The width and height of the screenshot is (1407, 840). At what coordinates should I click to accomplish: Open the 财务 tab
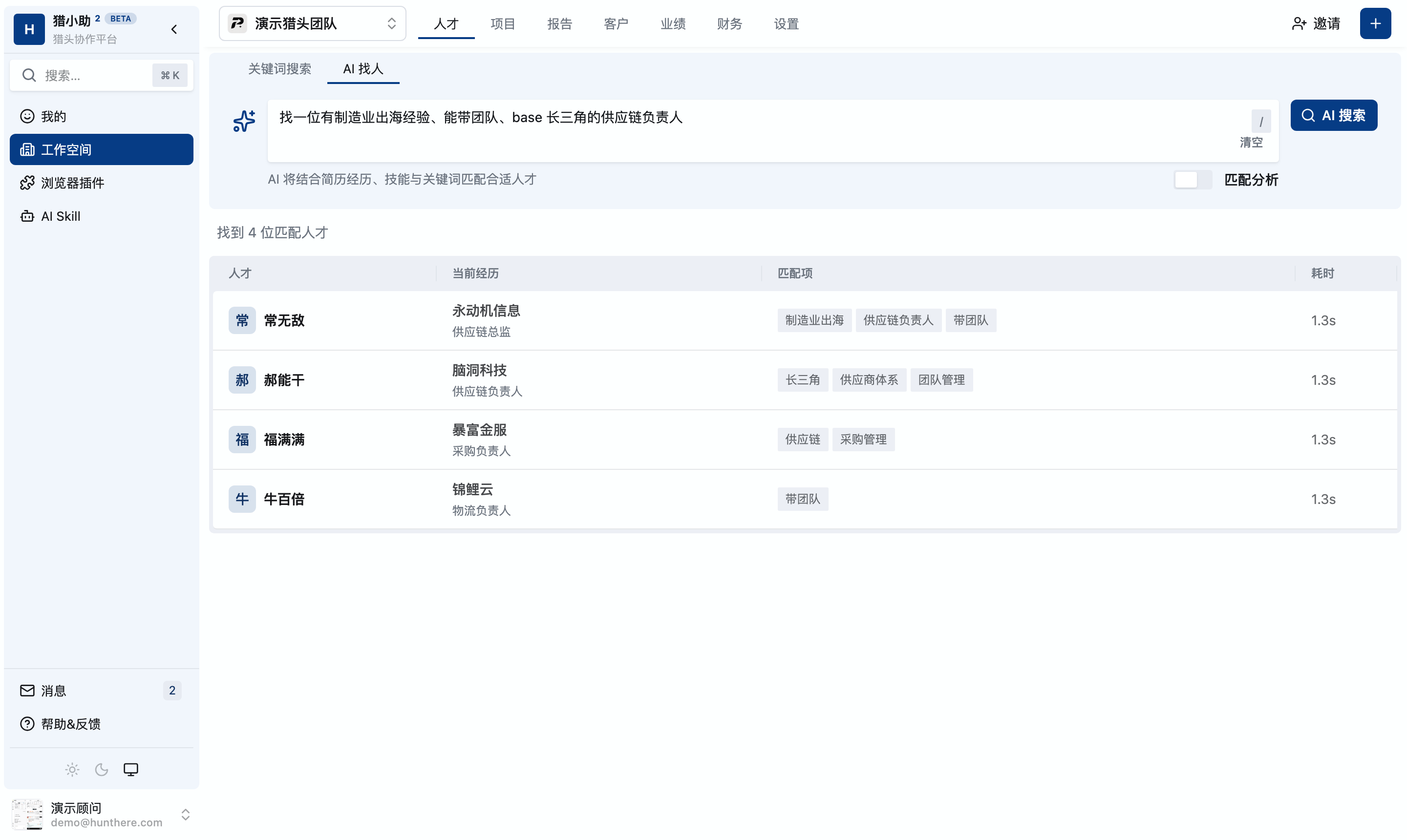pyautogui.click(x=729, y=24)
